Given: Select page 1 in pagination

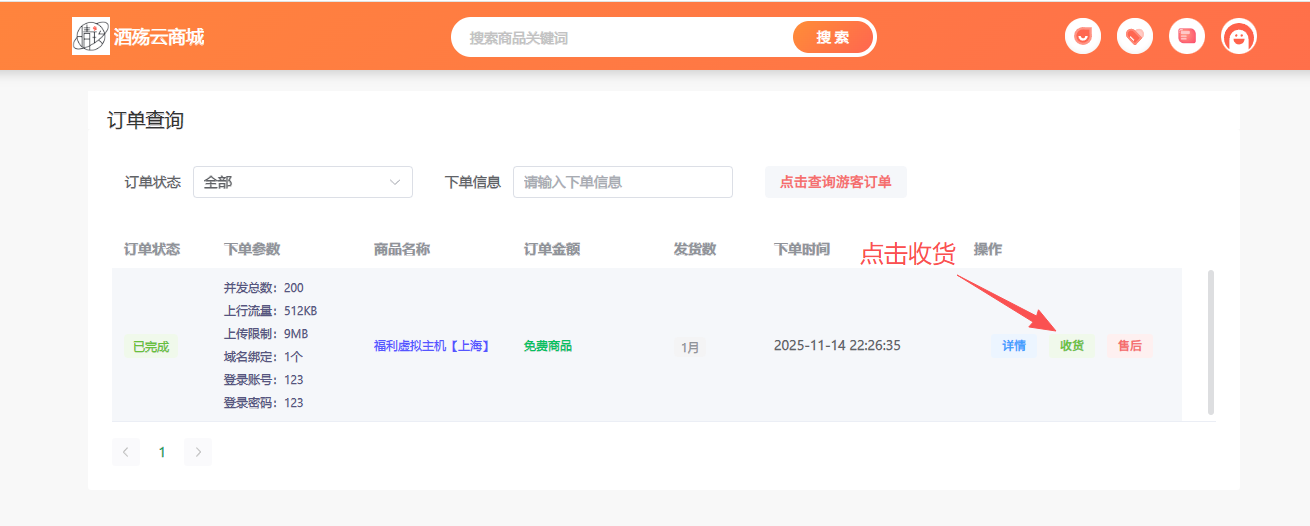Looking at the screenshot, I should point(162,452).
